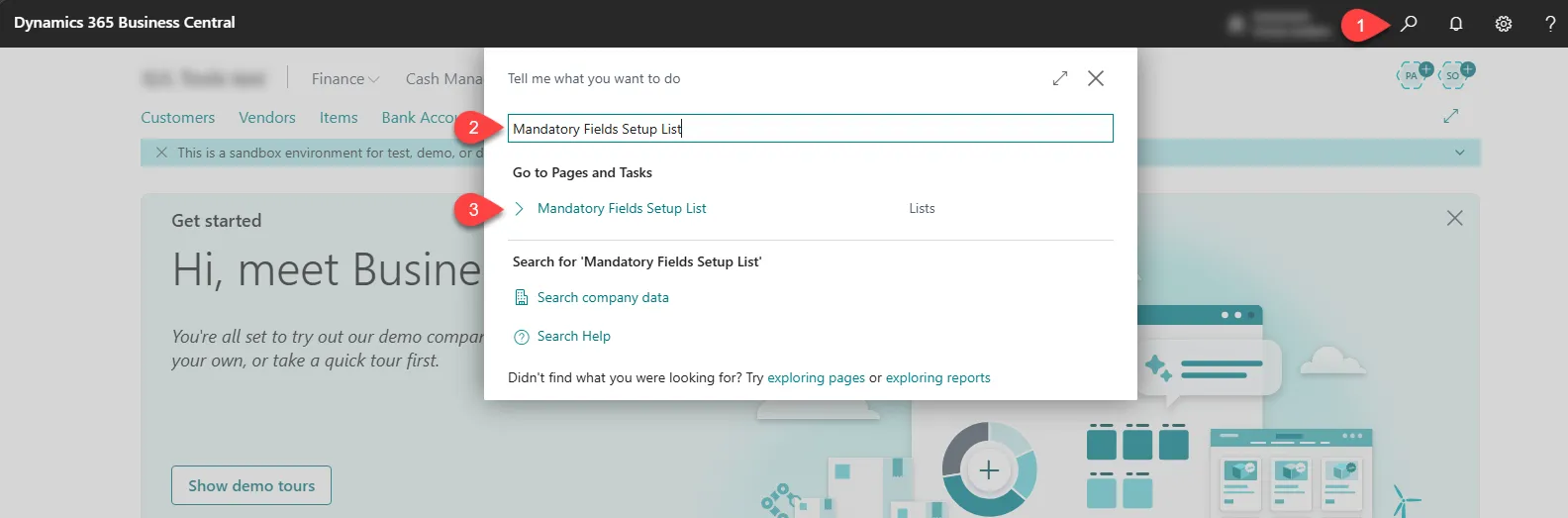The width and height of the screenshot is (1568, 518).
Task: Expand the Mandatory Fields Setup List result arrow
Action: (x=520, y=208)
